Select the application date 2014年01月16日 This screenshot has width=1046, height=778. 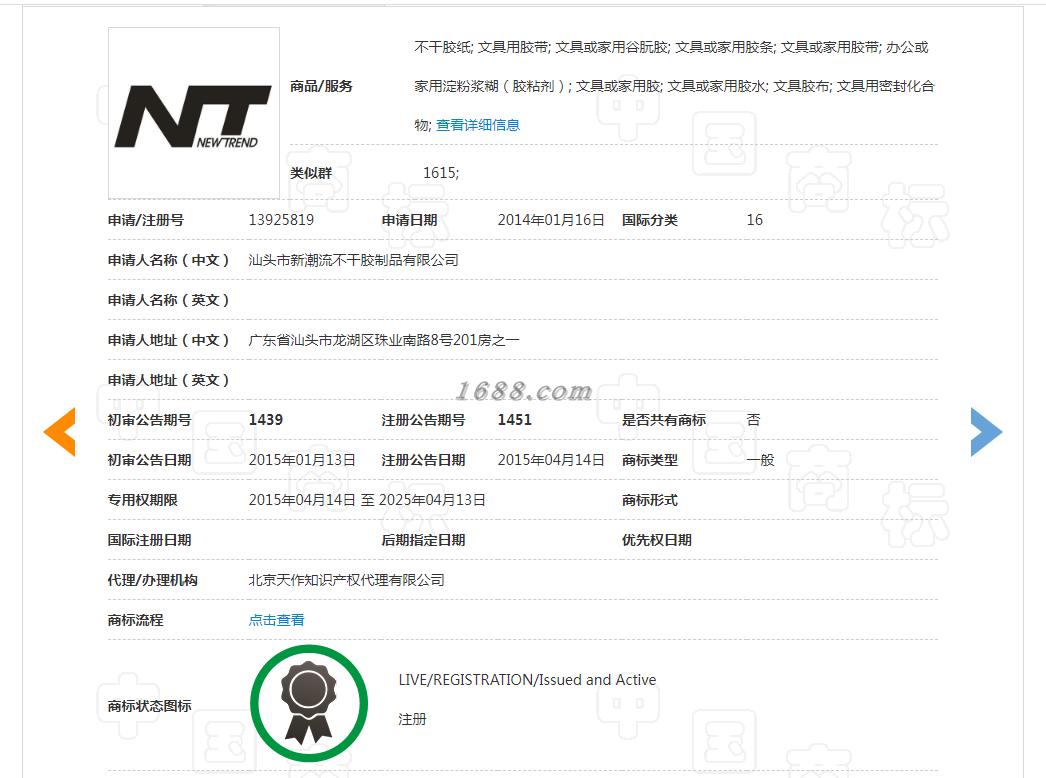pyautogui.click(x=551, y=220)
